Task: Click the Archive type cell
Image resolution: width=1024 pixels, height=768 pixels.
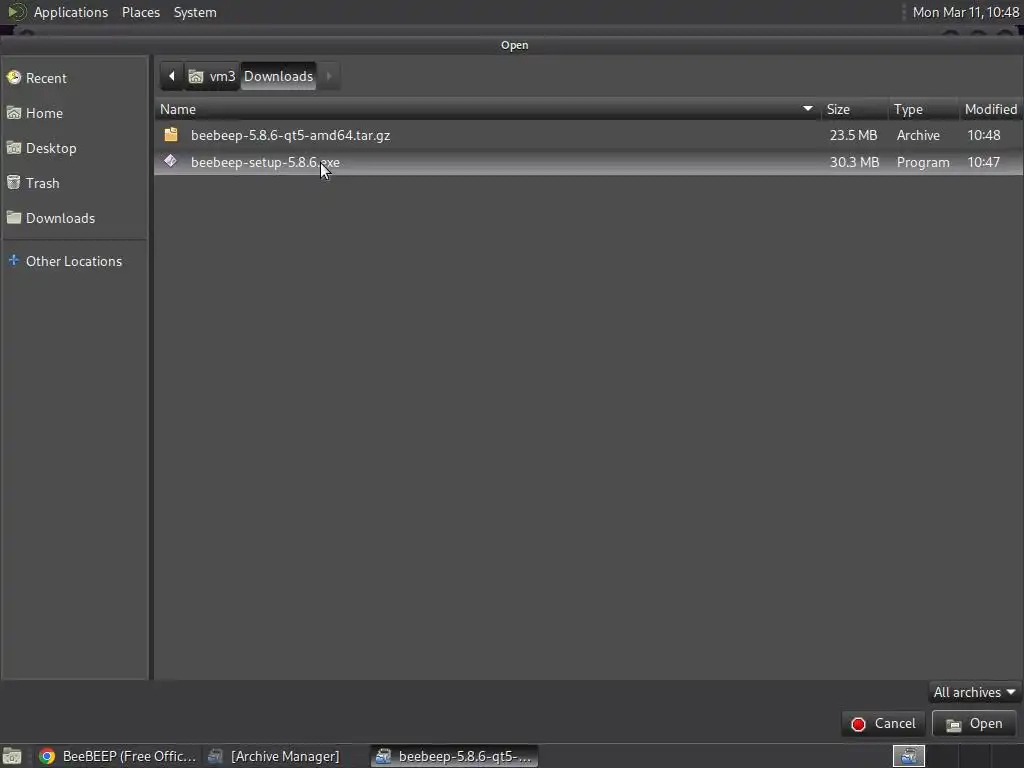Action: [x=918, y=135]
